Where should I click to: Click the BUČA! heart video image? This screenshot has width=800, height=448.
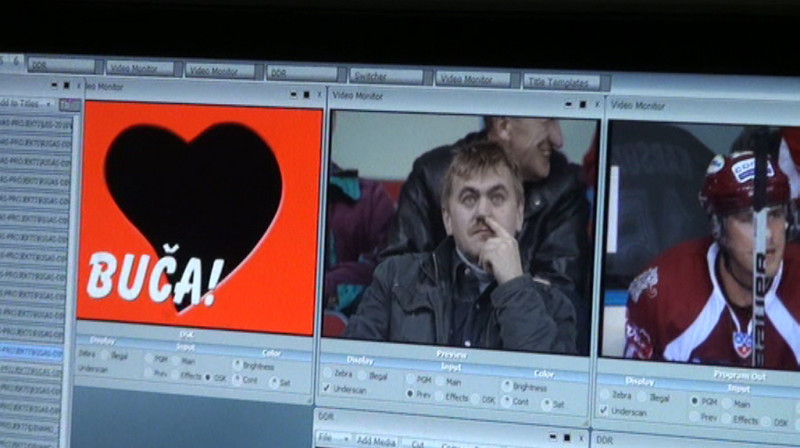pos(200,218)
